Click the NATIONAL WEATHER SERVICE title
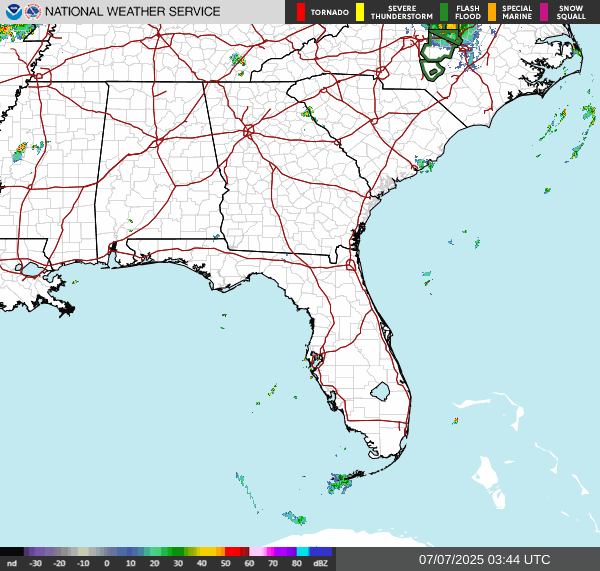600x571 pixels. point(132,12)
